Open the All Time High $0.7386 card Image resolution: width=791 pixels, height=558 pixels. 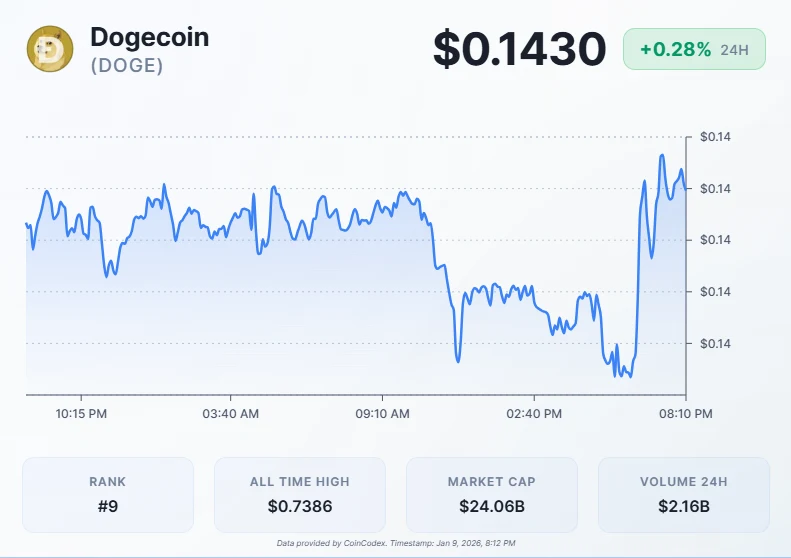pos(300,494)
